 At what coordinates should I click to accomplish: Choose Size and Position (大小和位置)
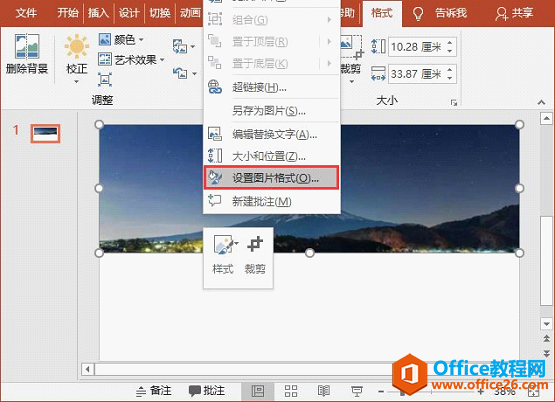(271, 156)
